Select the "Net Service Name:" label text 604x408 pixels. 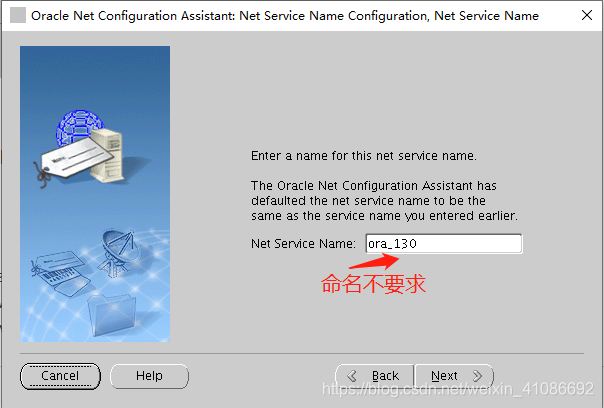click(303, 243)
